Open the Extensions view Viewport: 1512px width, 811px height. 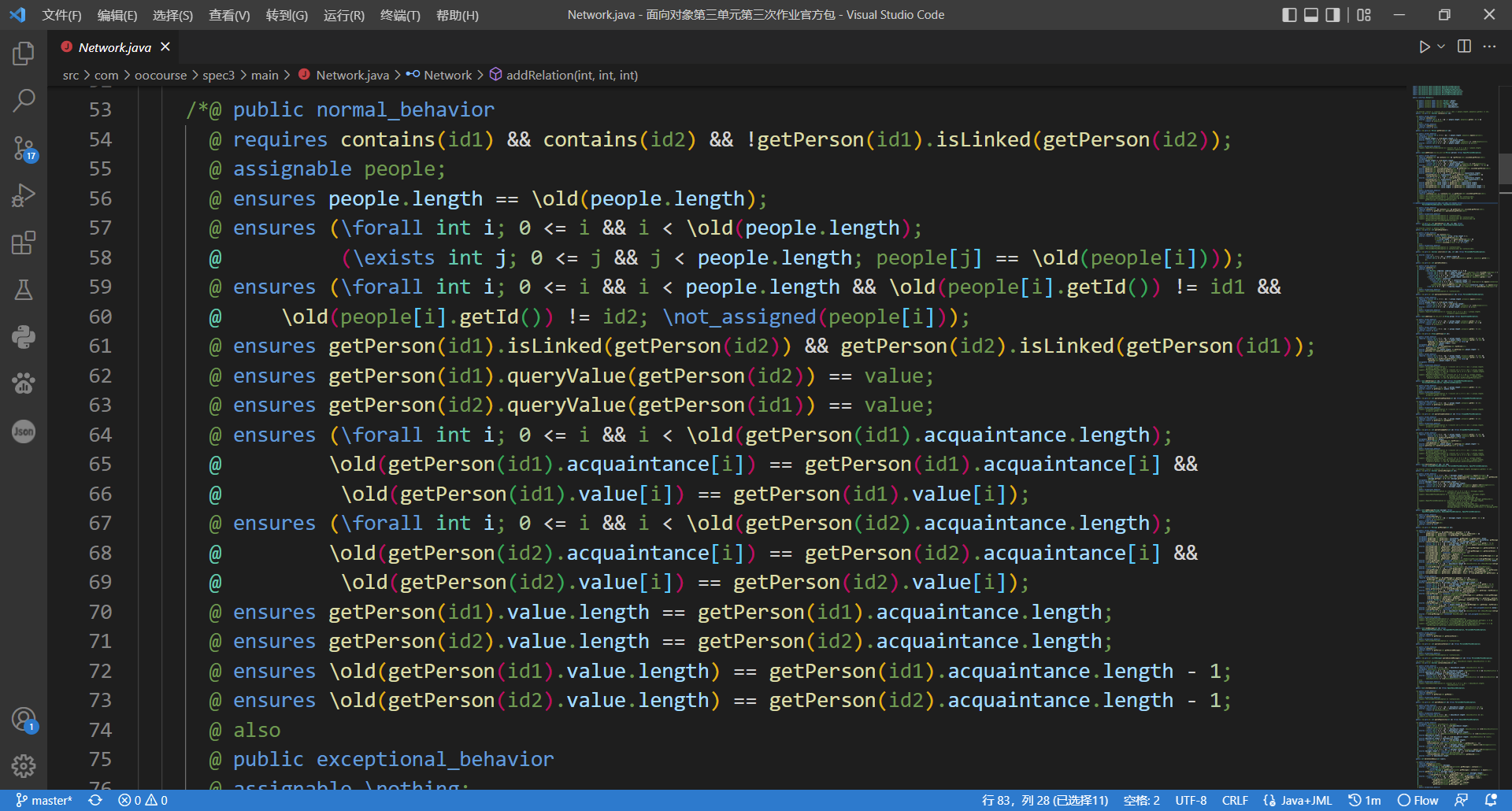(x=24, y=243)
